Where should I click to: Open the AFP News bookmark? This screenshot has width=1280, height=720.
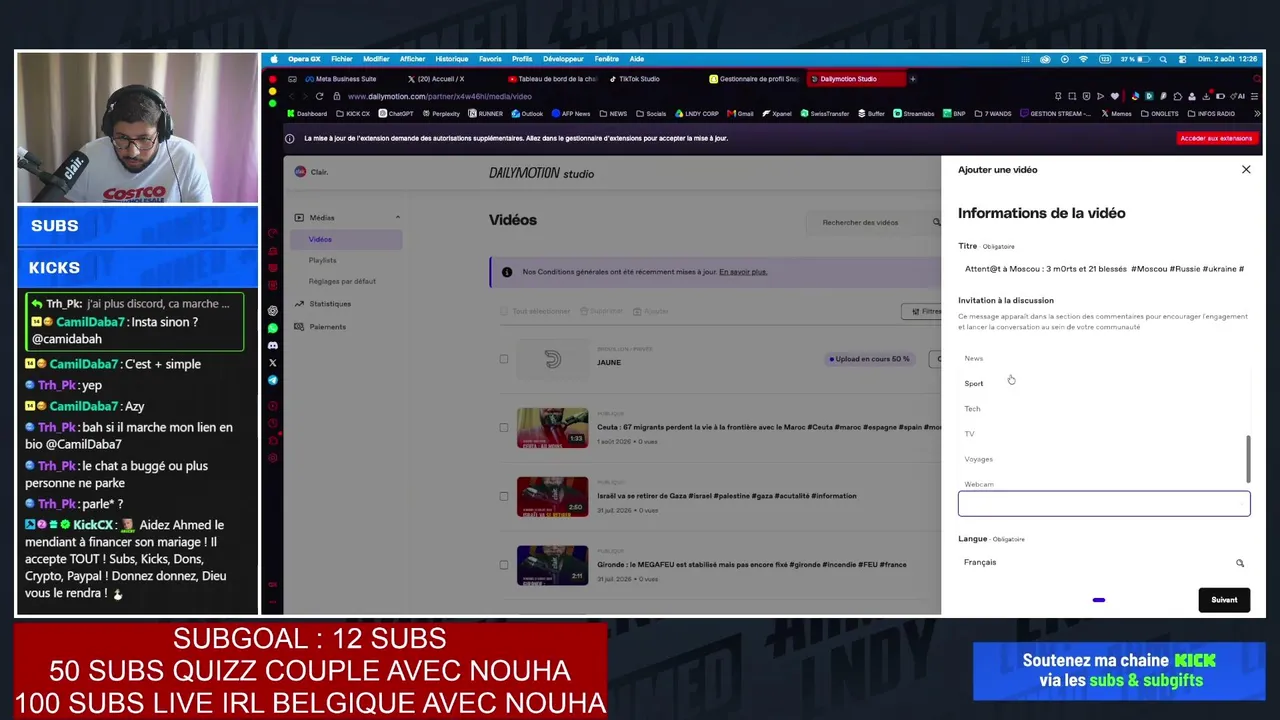pyautogui.click(x=570, y=114)
